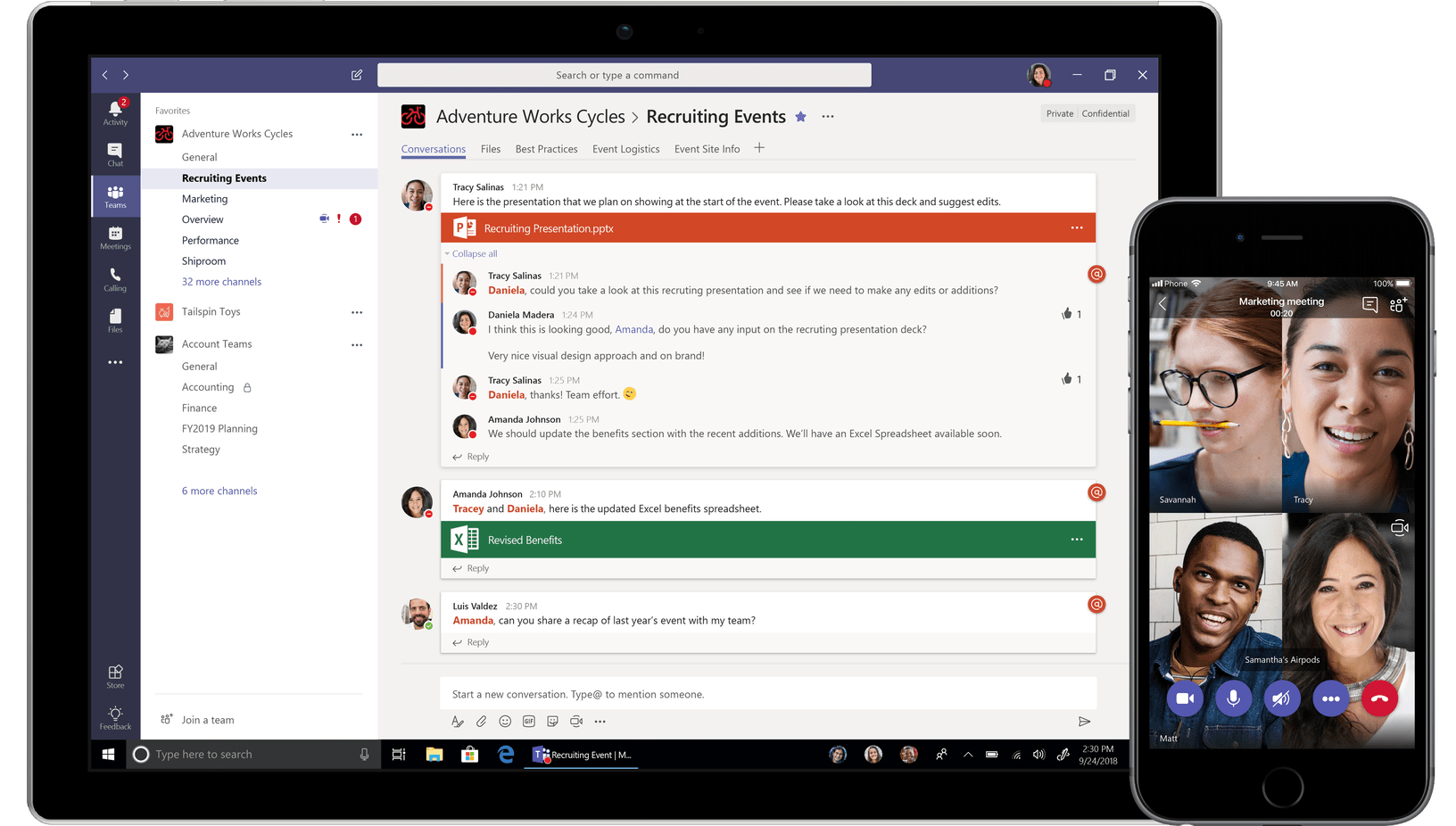Screen dimensions: 1456x826
Task: Open the Chat icon in sidebar
Action: [x=115, y=154]
